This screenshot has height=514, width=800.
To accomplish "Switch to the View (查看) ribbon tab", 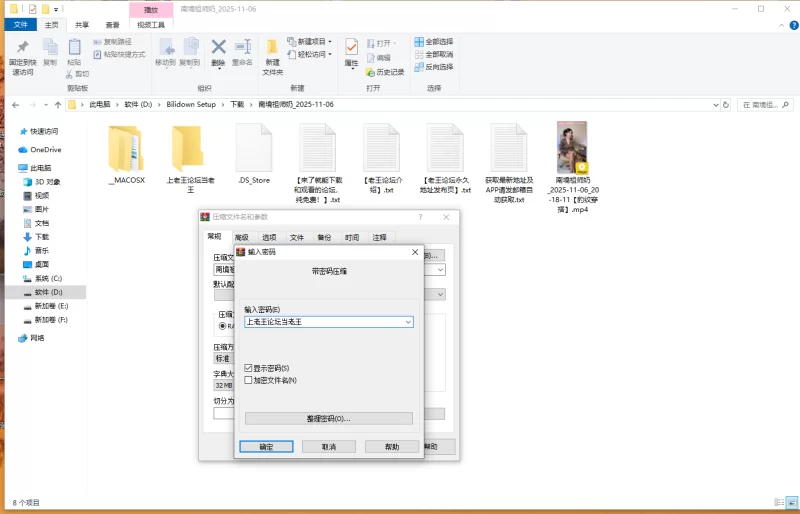I will point(113,25).
